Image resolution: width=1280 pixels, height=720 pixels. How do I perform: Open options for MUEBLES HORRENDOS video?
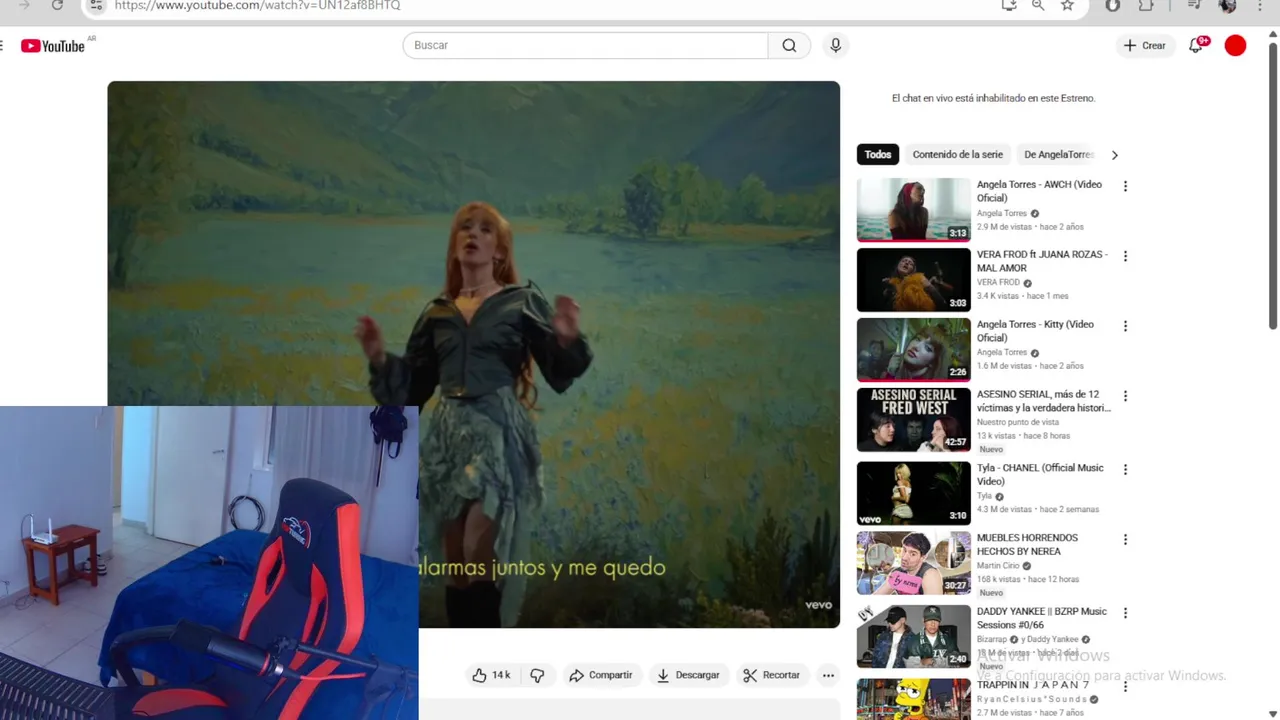pos(1125,539)
